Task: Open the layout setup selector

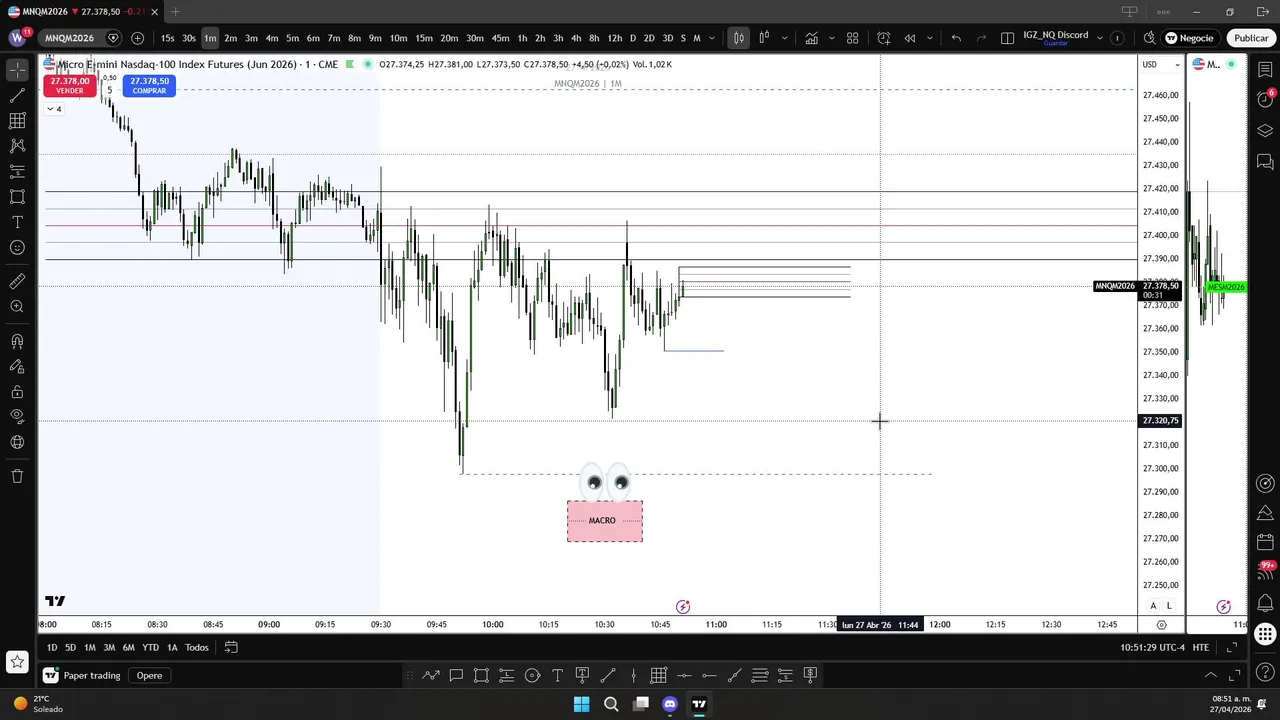Action: pyautogui.click(x=1007, y=38)
